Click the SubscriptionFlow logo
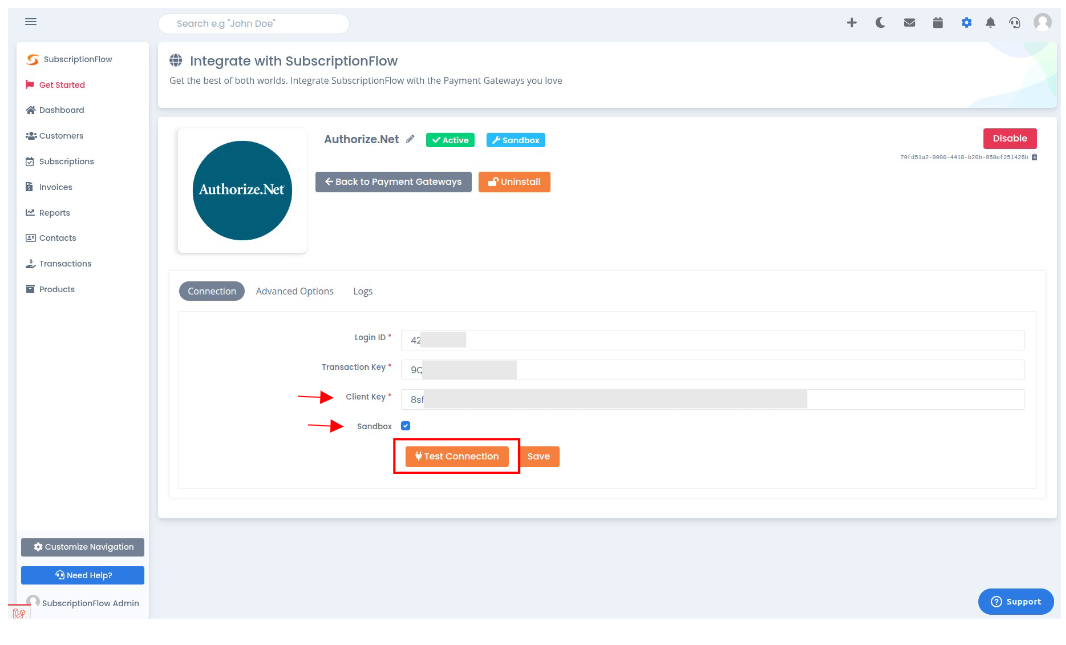 point(69,59)
